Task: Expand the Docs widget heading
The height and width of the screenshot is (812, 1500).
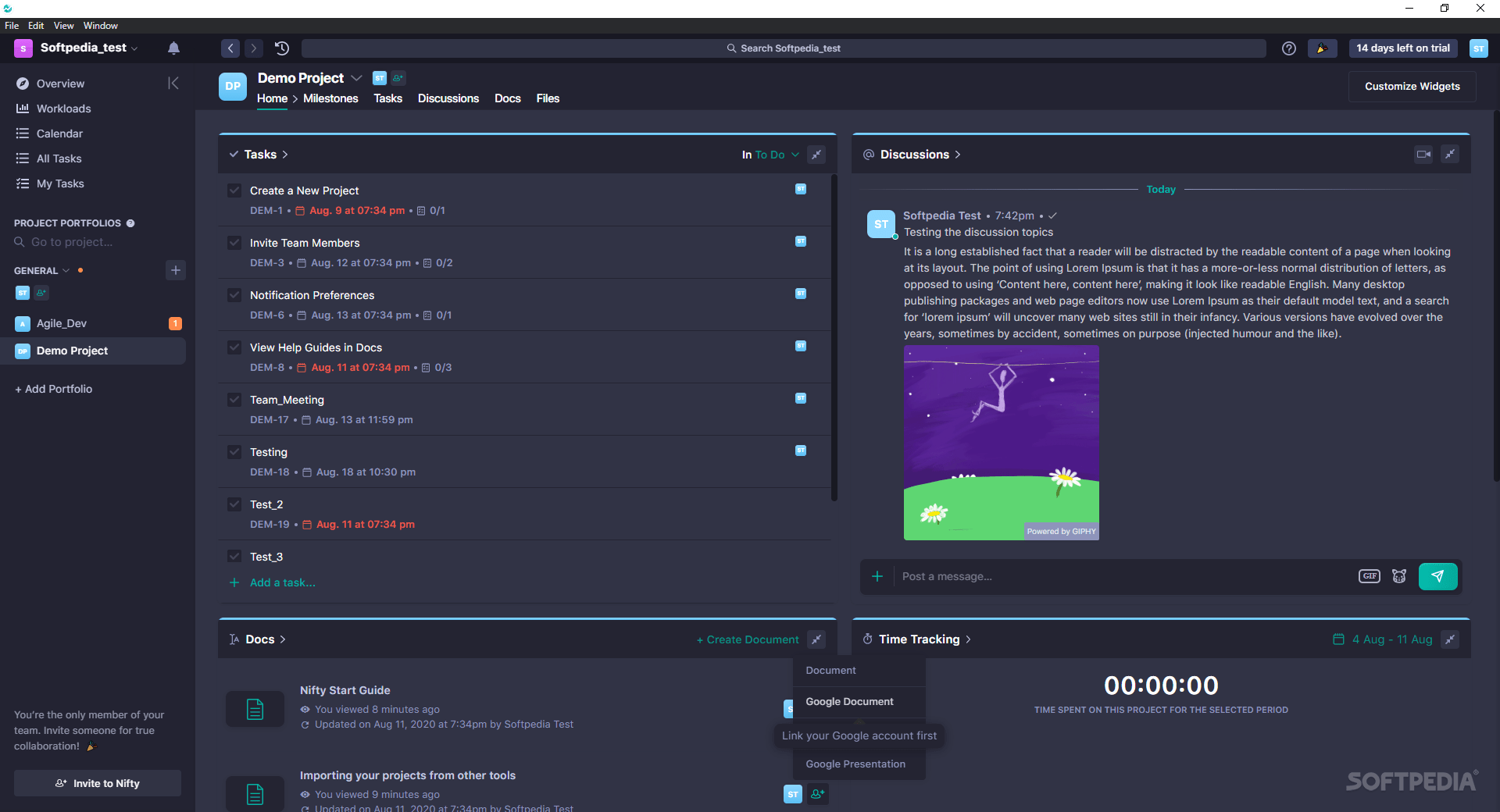Action: [x=266, y=639]
